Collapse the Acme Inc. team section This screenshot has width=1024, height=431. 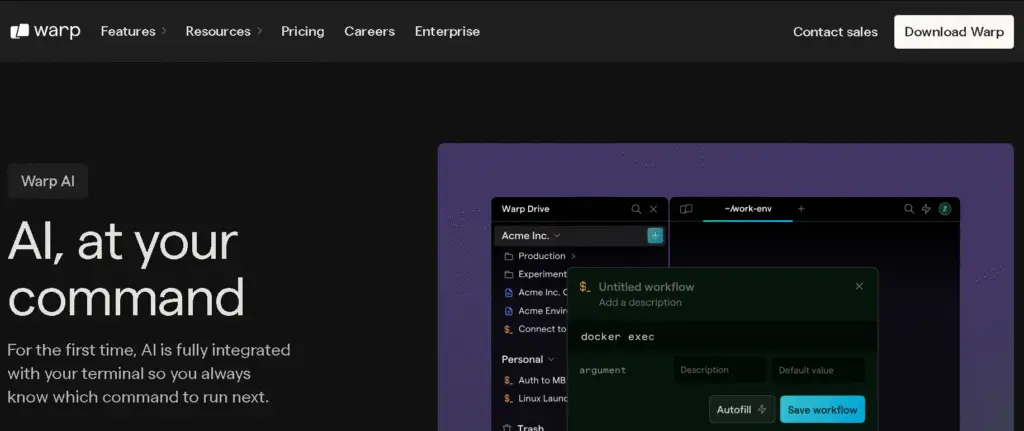click(x=557, y=236)
